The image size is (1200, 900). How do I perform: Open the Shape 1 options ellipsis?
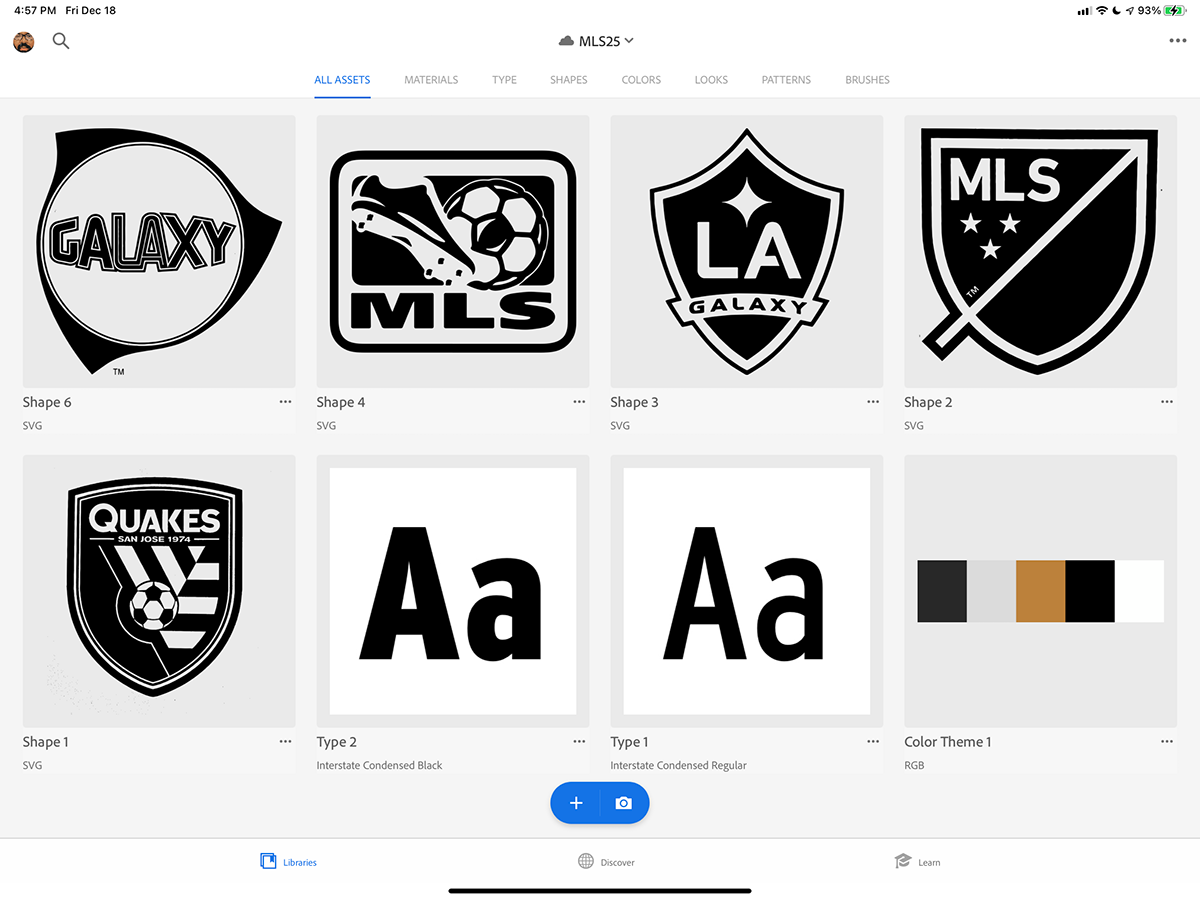285,742
